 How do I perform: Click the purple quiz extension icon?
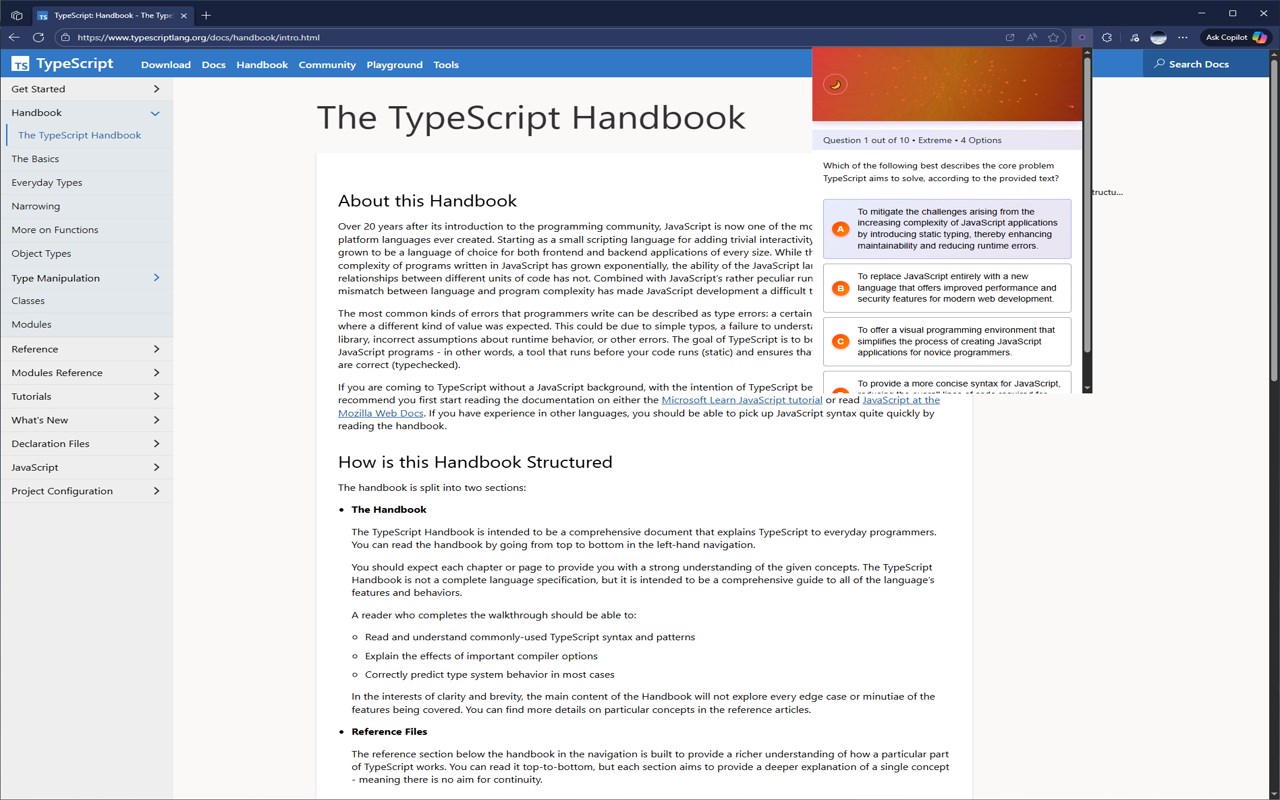point(1081,37)
